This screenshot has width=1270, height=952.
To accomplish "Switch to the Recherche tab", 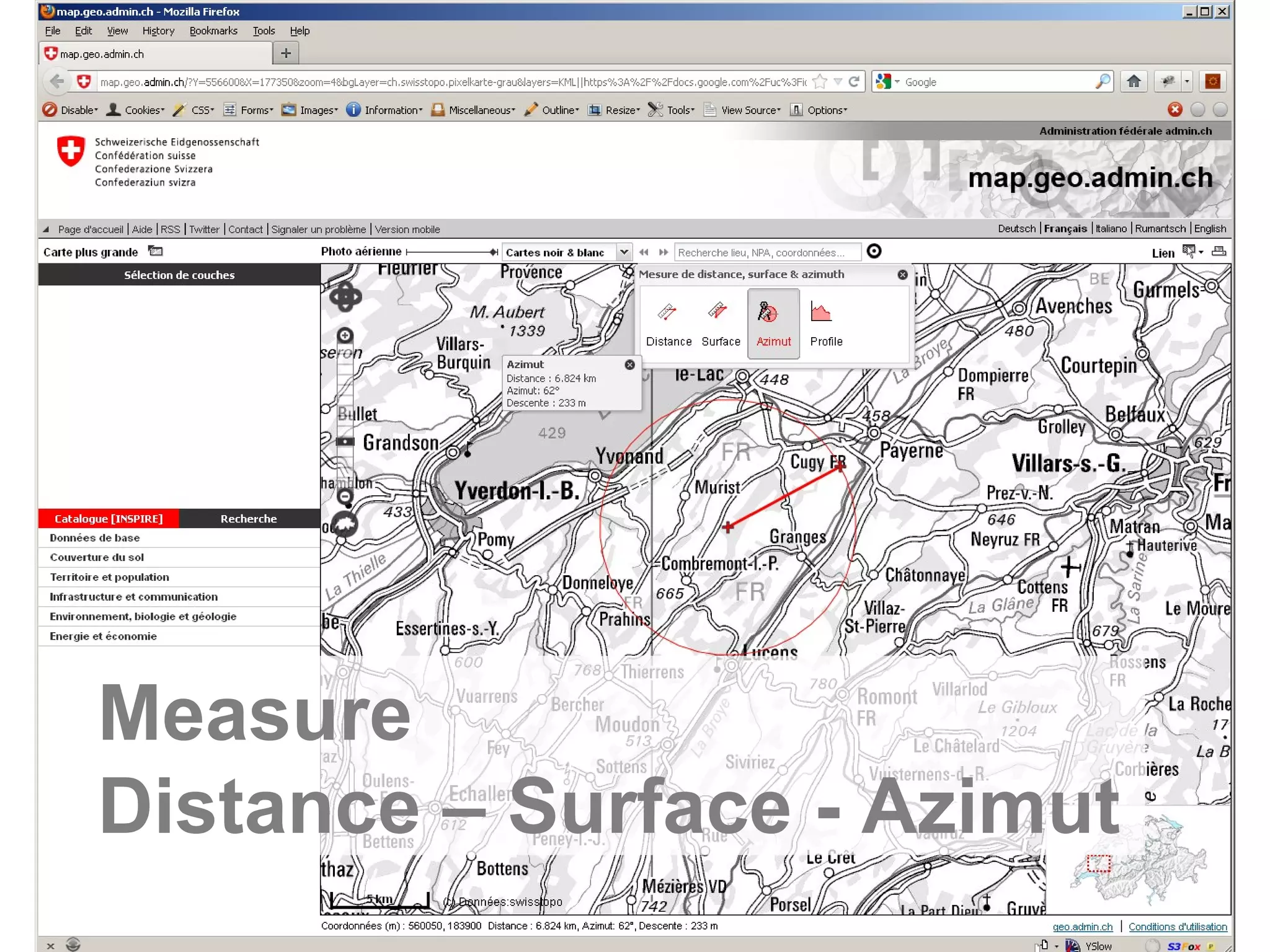I will (249, 519).
